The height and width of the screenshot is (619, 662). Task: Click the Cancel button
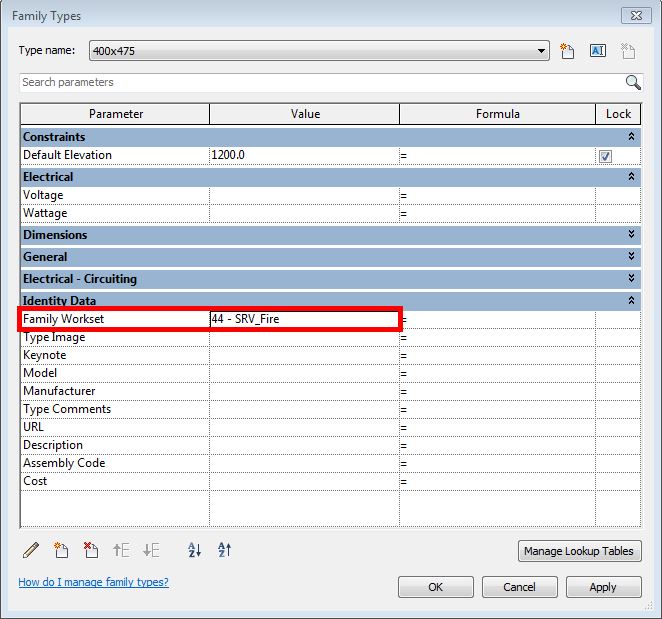520,587
